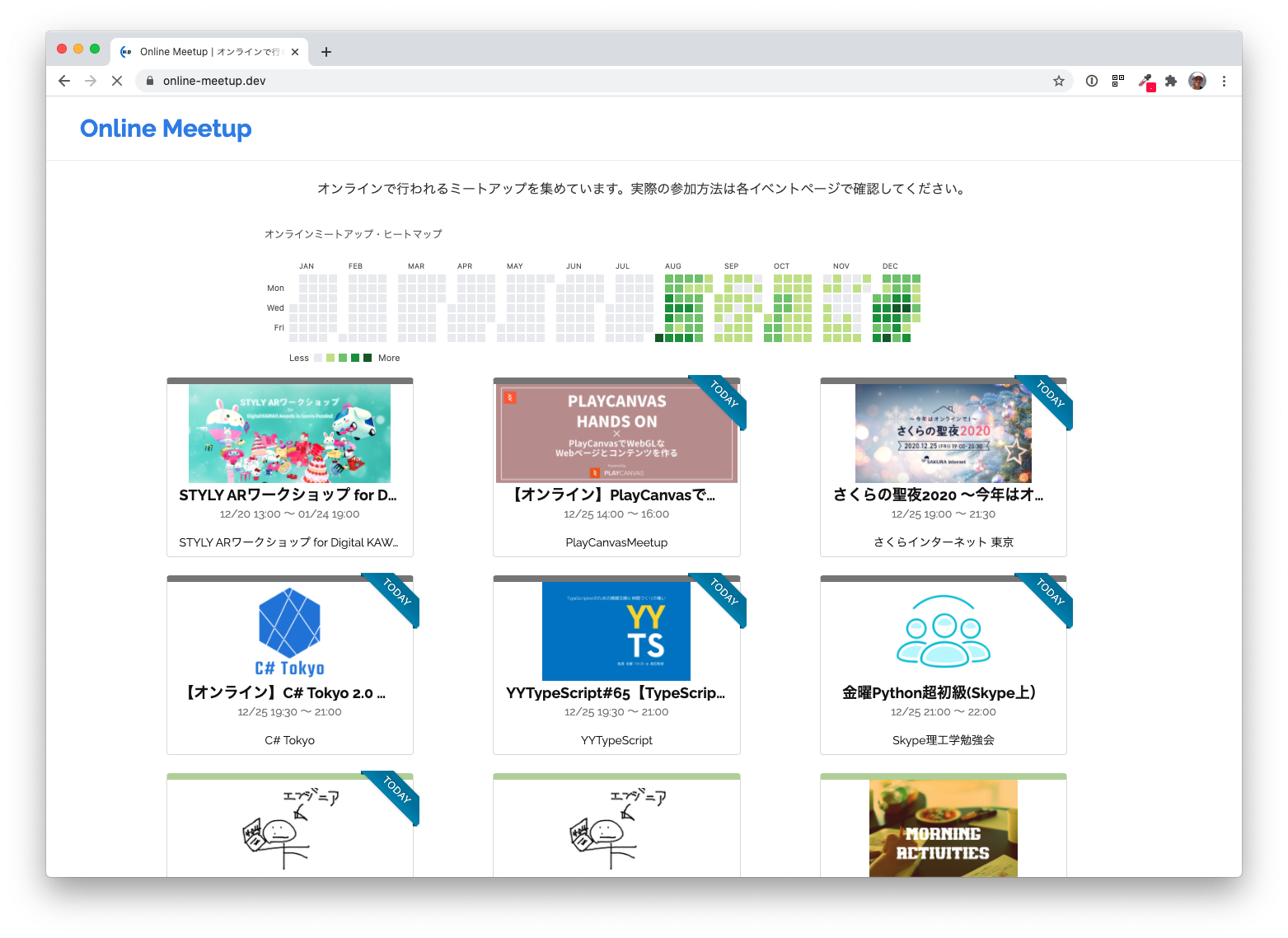Image resolution: width=1288 pixels, height=938 pixels.
Task: Click the darkest green legend swatch
Action: coord(368,358)
